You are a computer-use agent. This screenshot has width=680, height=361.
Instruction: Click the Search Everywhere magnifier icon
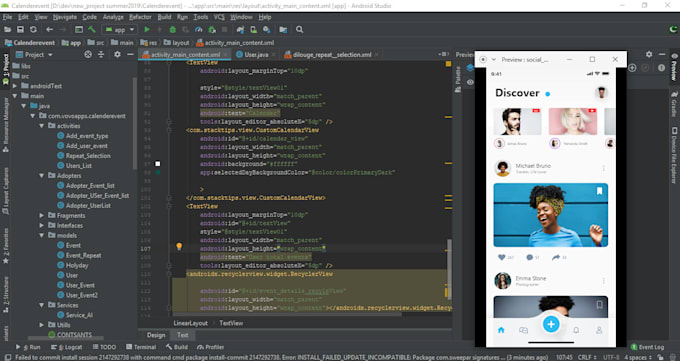[x=299, y=30]
